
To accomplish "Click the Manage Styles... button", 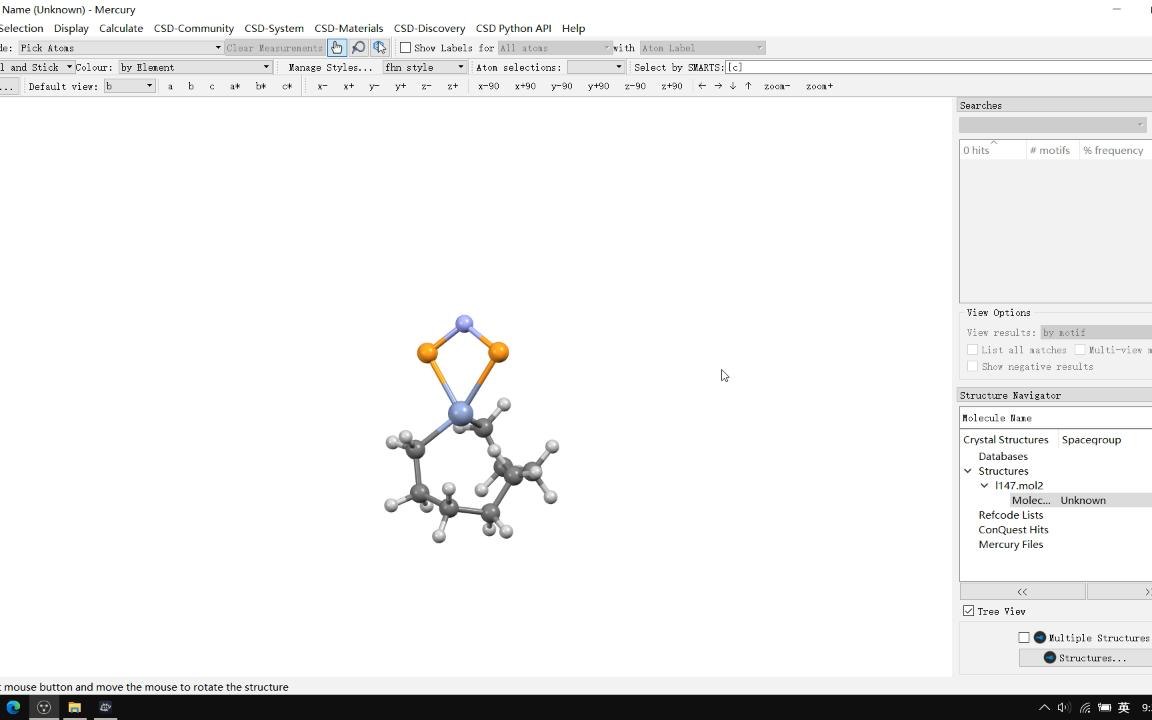I will (x=330, y=67).
